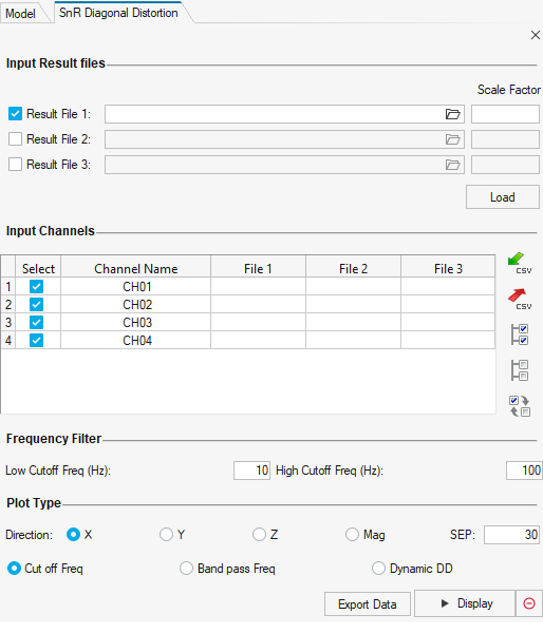Close the SnR Diagonal Distortion panel
This screenshot has width=543, height=622.
[x=535, y=35]
